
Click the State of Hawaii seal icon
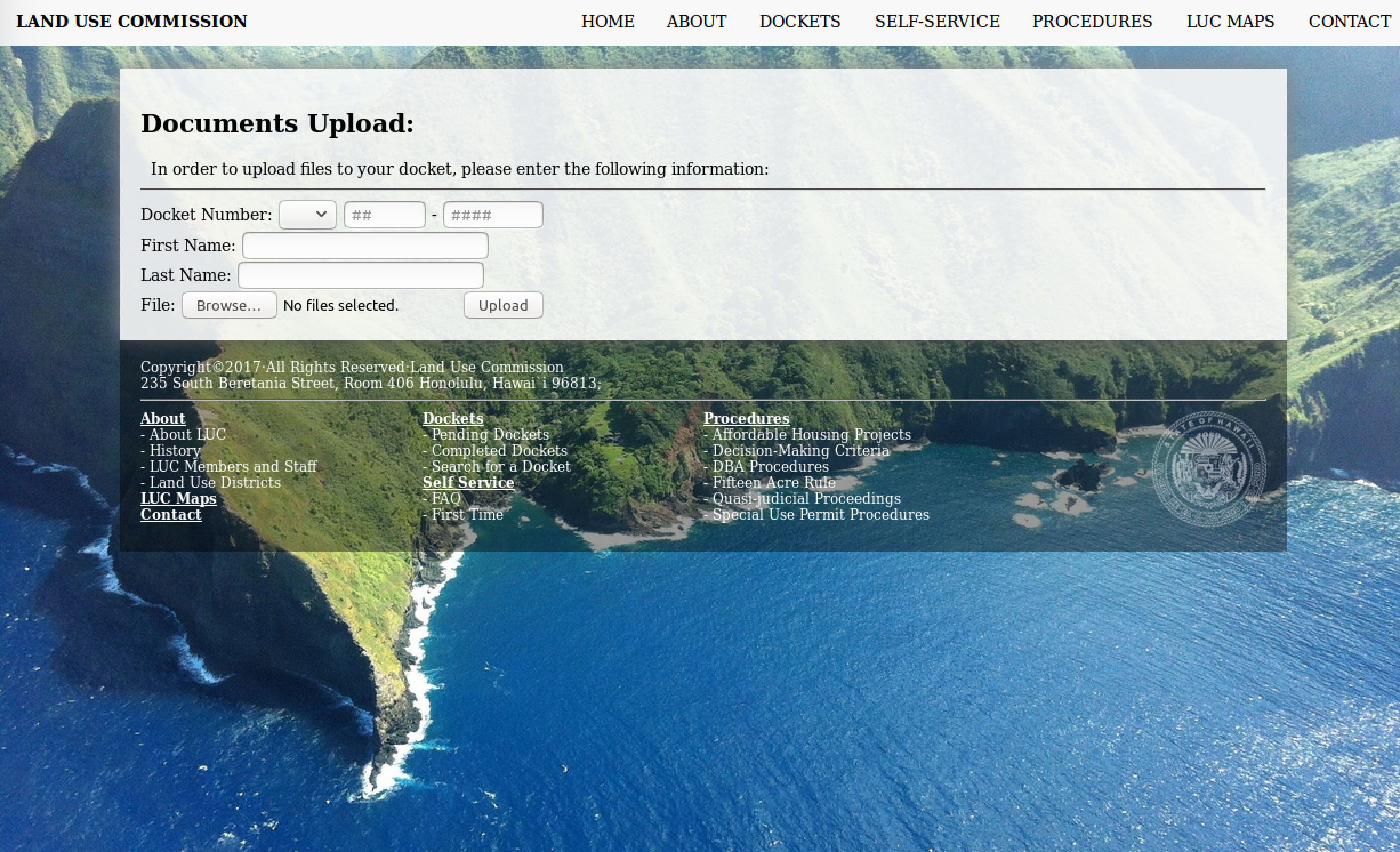point(1208,468)
